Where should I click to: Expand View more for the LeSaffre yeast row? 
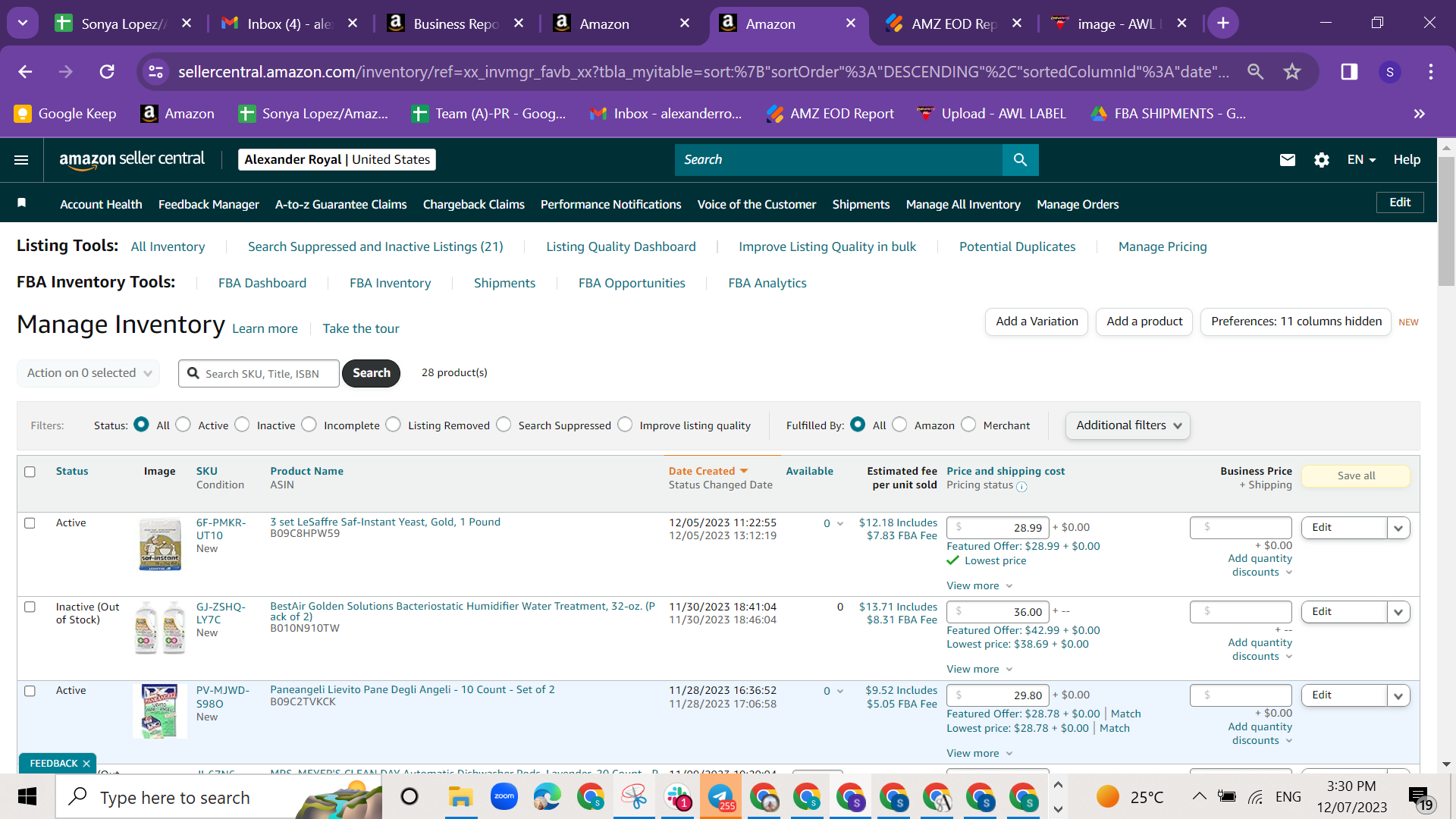tap(979, 586)
